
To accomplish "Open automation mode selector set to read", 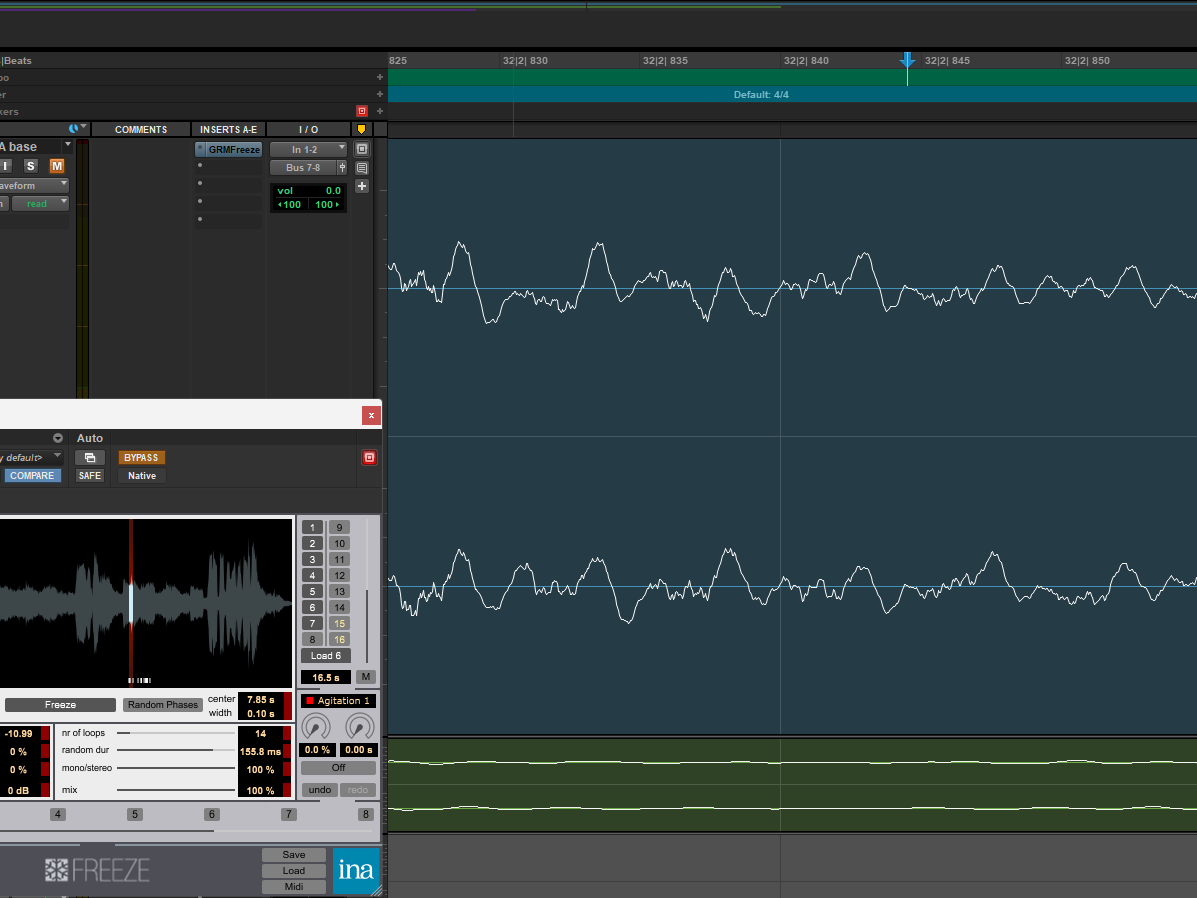I will (40, 204).
